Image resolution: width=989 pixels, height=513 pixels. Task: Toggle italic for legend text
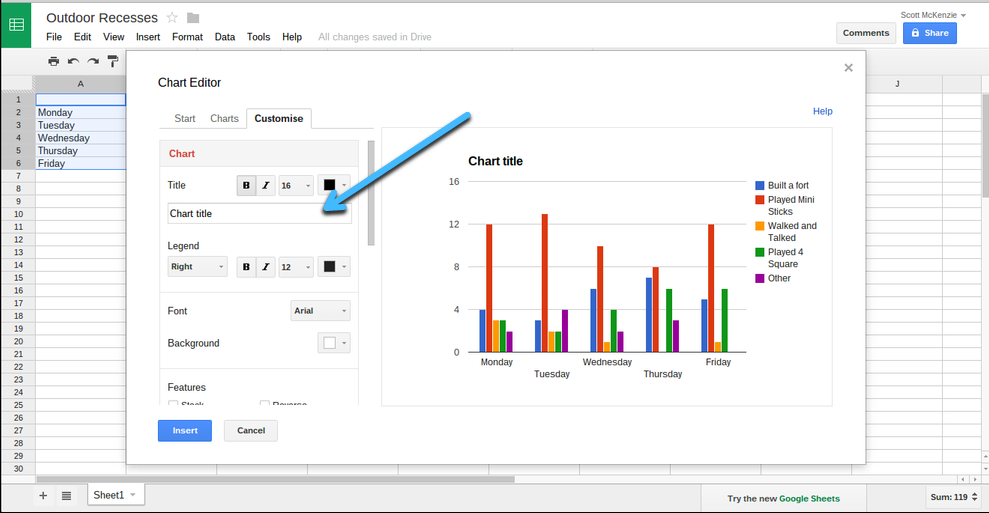[266, 267]
